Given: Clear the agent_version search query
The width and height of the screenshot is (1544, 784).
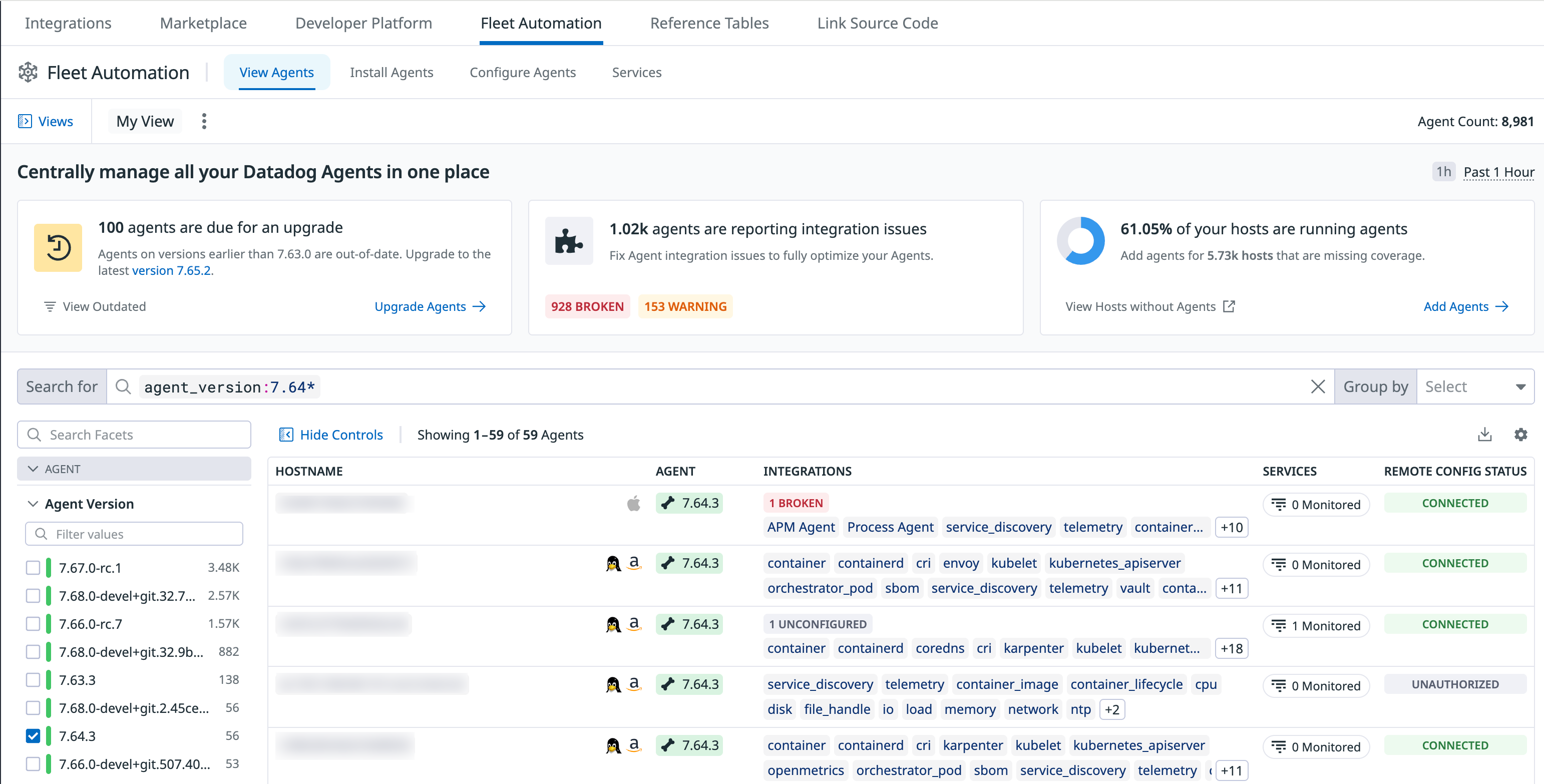Looking at the screenshot, I should 1317,386.
